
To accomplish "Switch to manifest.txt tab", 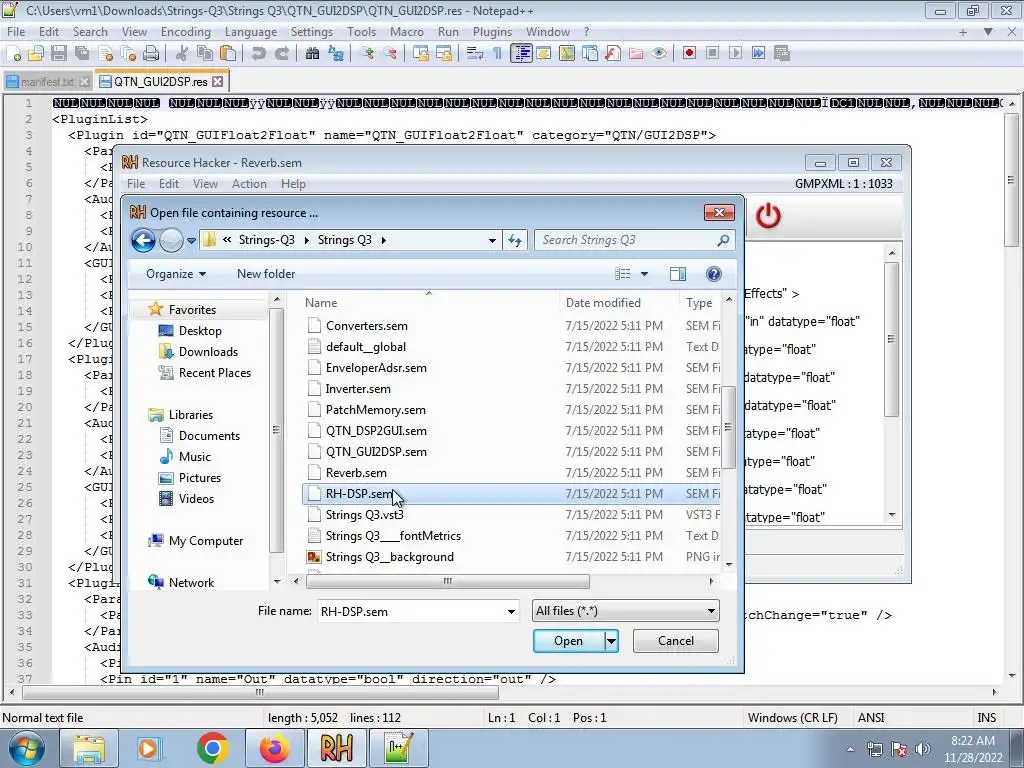I will coord(47,82).
